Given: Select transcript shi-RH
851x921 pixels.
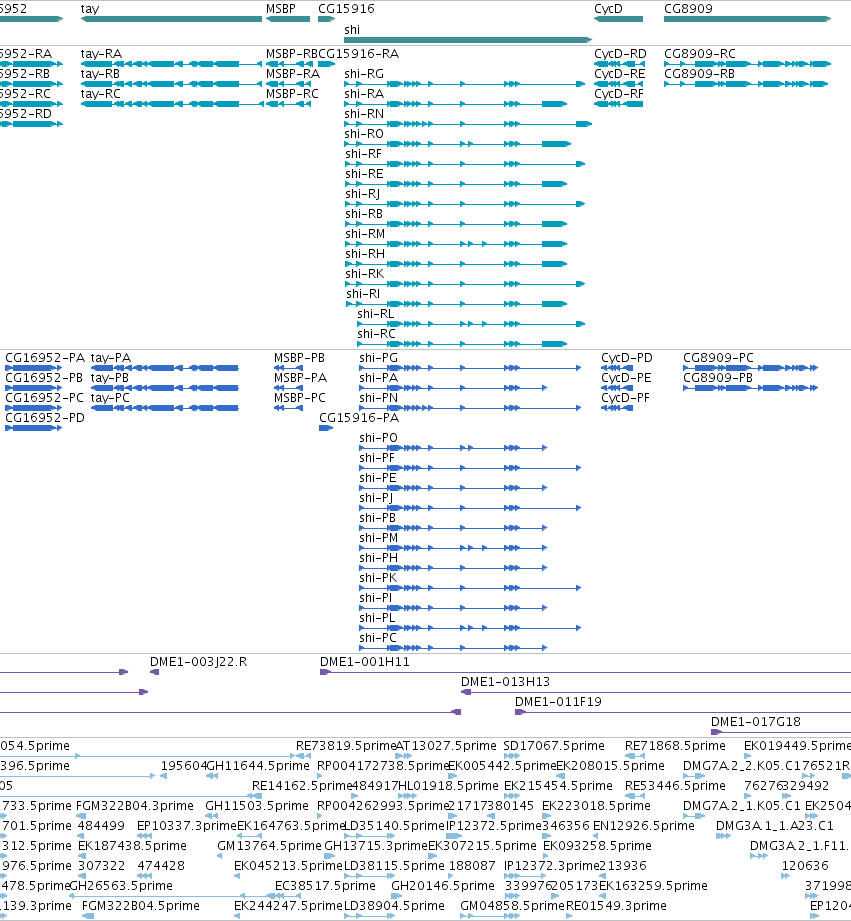Looking at the screenshot, I should (365, 254).
